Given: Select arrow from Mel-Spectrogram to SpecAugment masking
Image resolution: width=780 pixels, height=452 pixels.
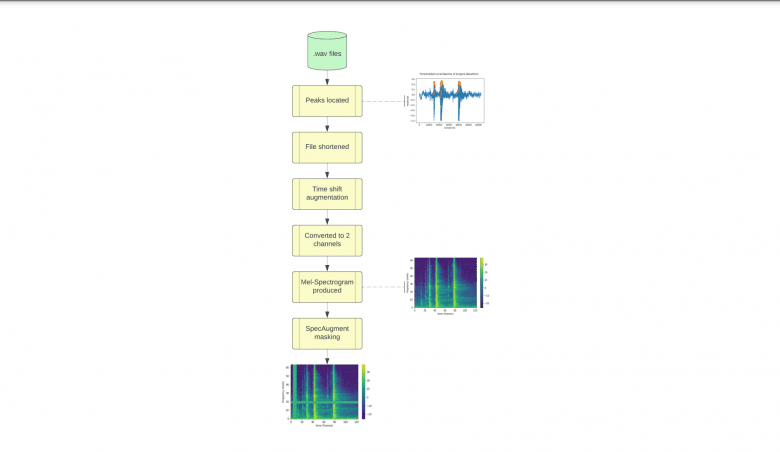Looking at the screenshot, I should [327, 310].
